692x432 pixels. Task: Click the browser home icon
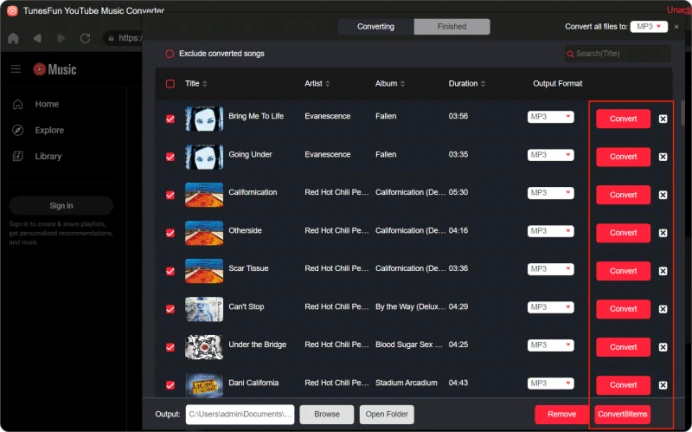point(13,38)
